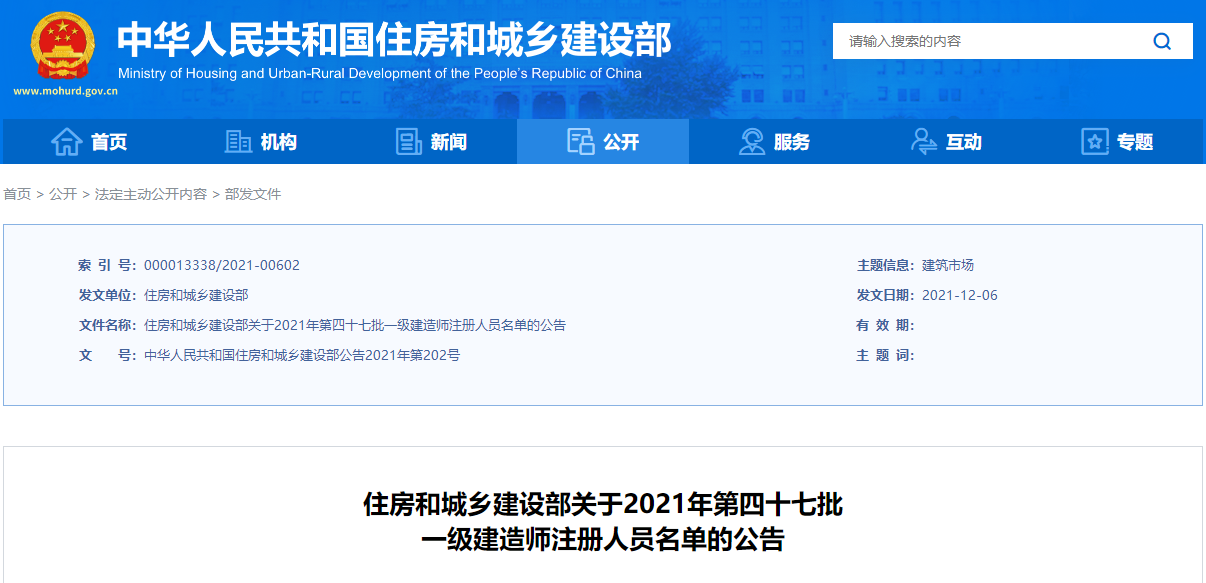The height and width of the screenshot is (583, 1206).
Task: Select the 服务 menu item
Action: [792, 142]
